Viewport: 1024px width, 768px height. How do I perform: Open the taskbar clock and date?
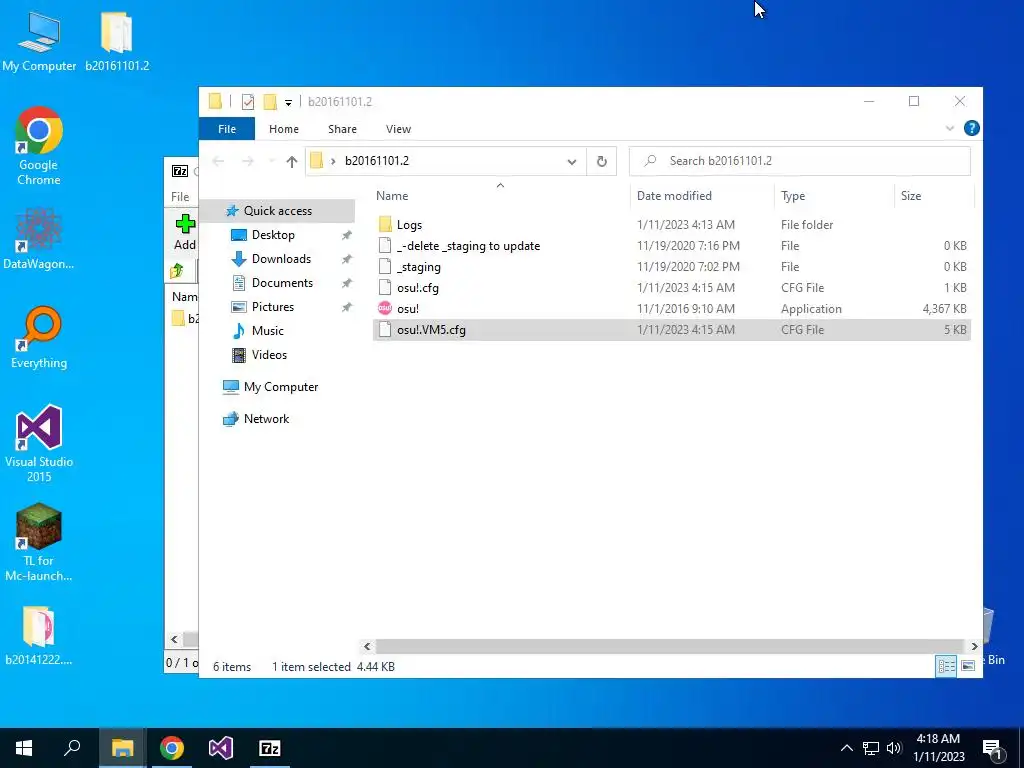938,748
